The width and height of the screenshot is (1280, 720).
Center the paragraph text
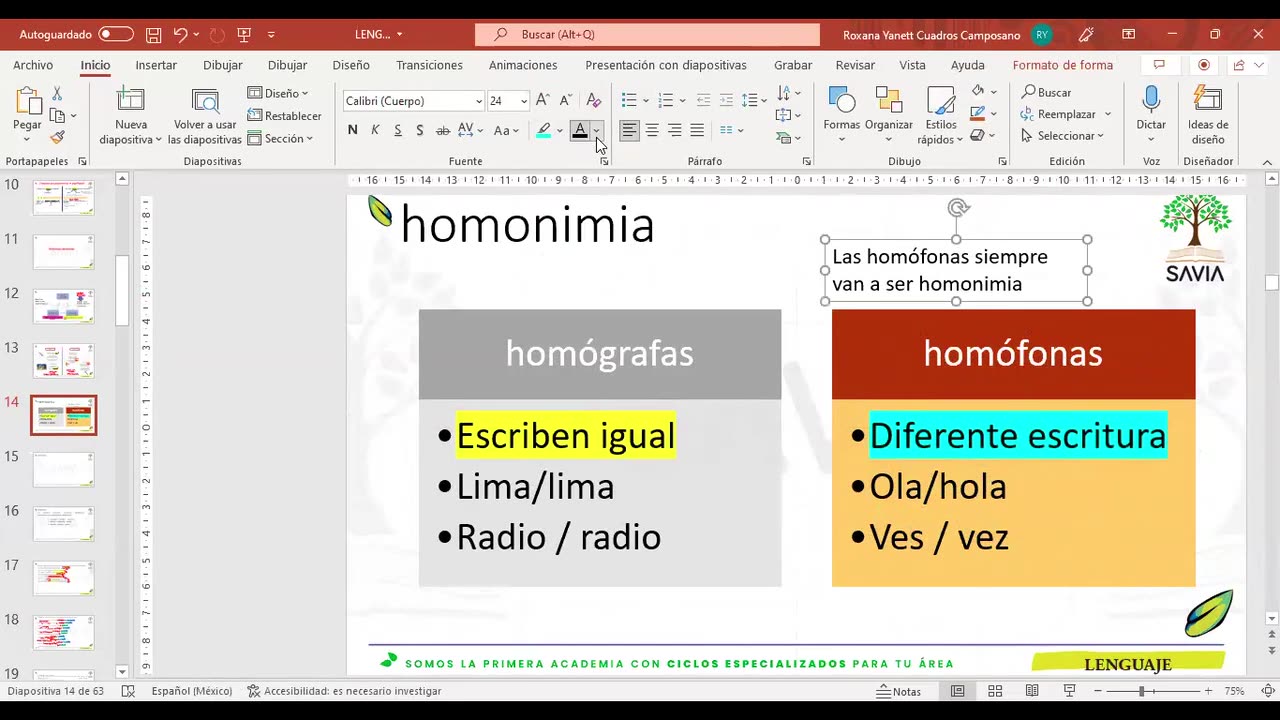point(652,130)
